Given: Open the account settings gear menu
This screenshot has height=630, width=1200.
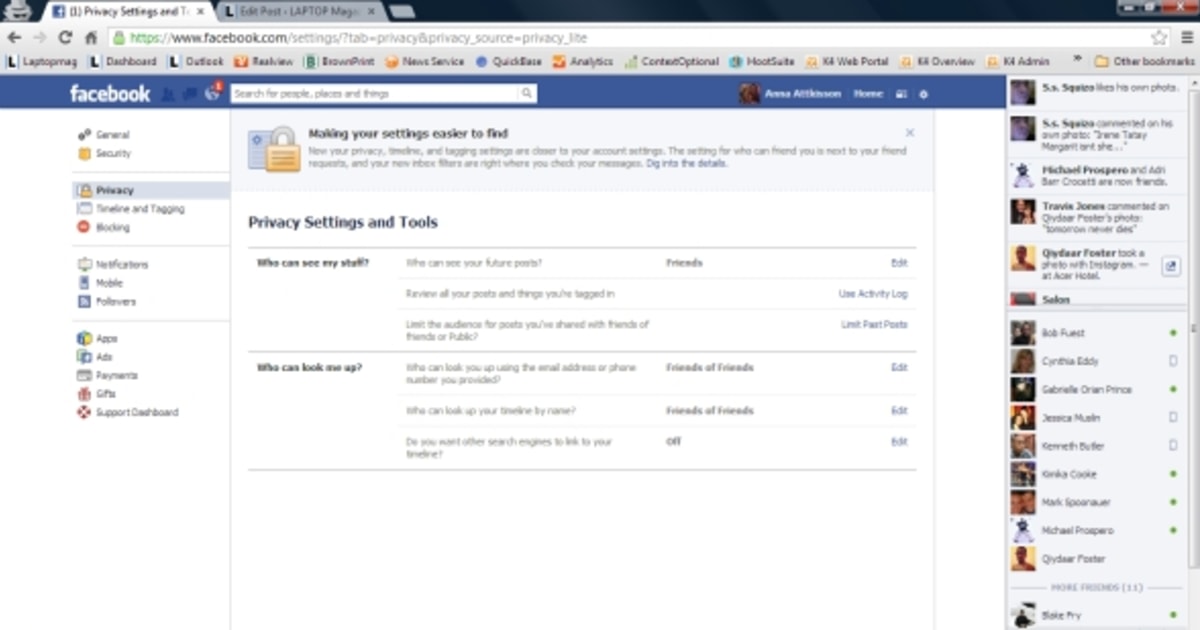Looking at the screenshot, I should click(922, 93).
